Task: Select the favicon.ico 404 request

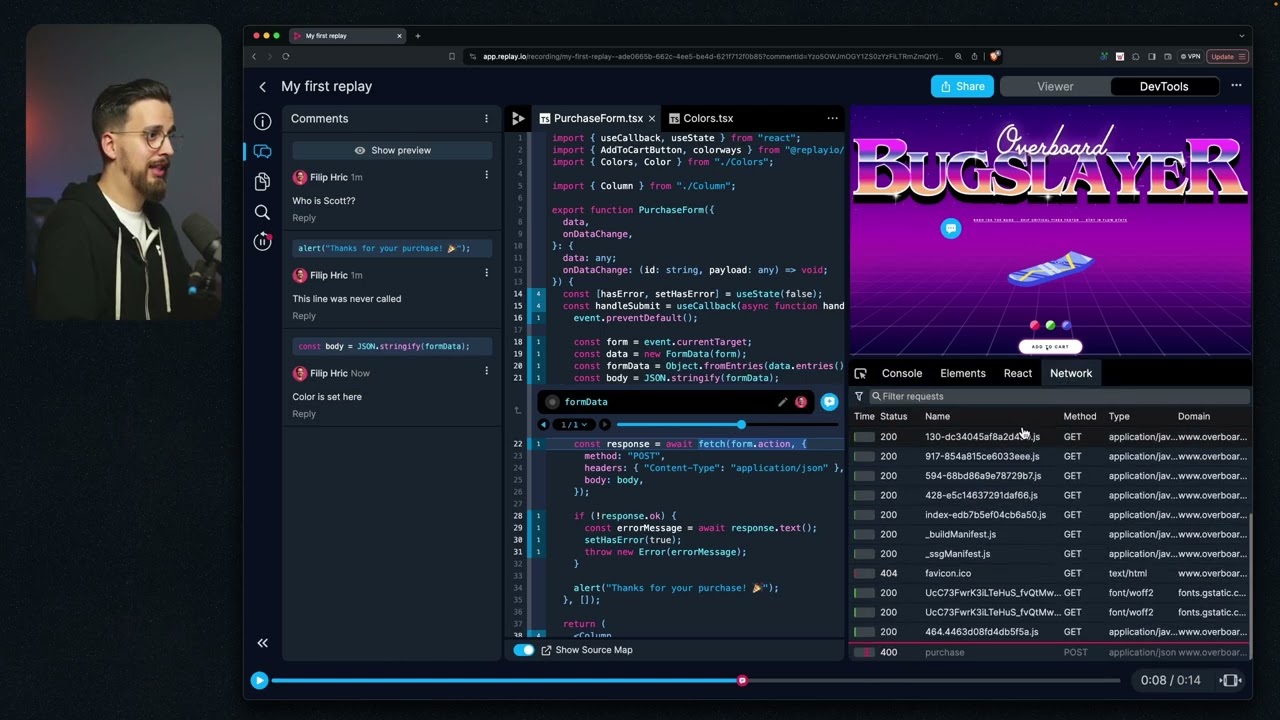Action: click(x=1050, y=574)
